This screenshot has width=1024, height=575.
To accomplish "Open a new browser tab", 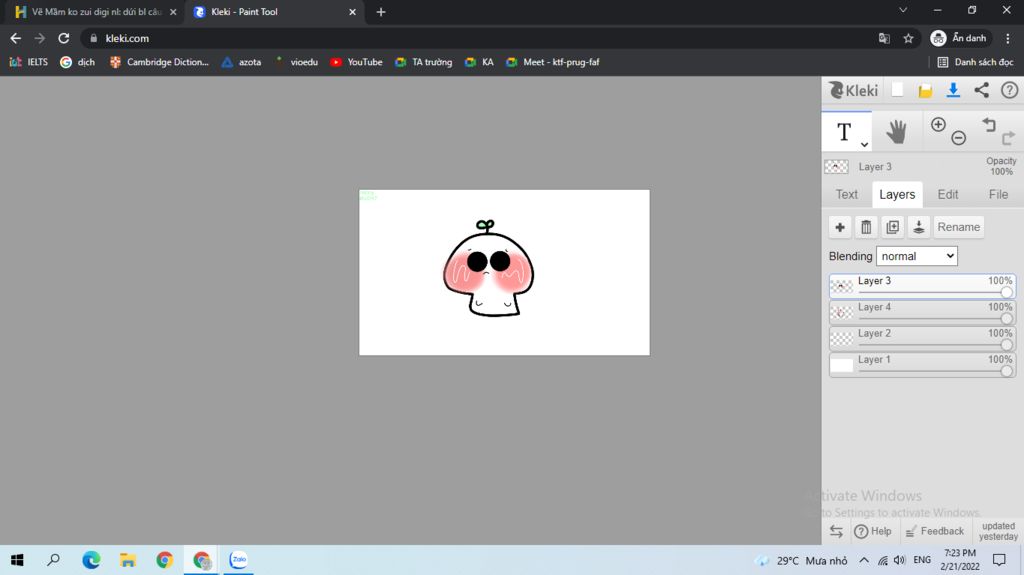I will (x=381, y=12).
